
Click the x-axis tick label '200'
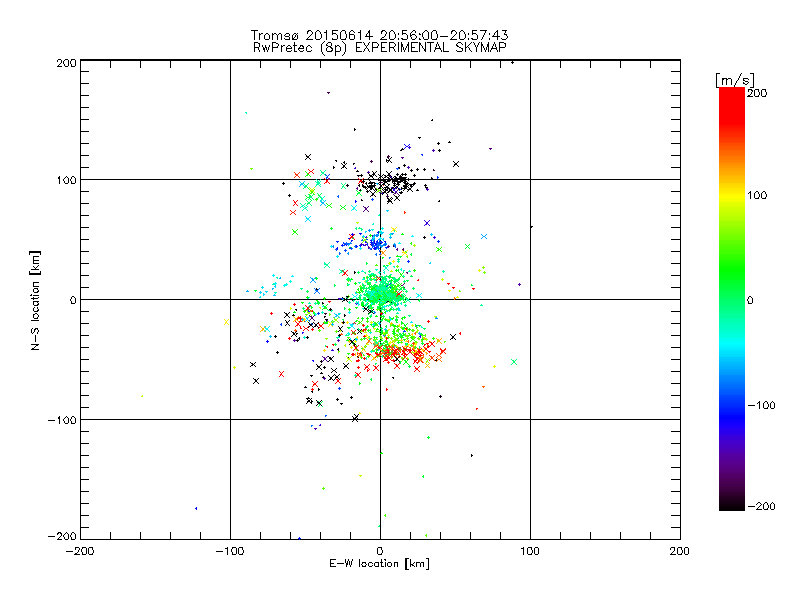coord(680,552)
